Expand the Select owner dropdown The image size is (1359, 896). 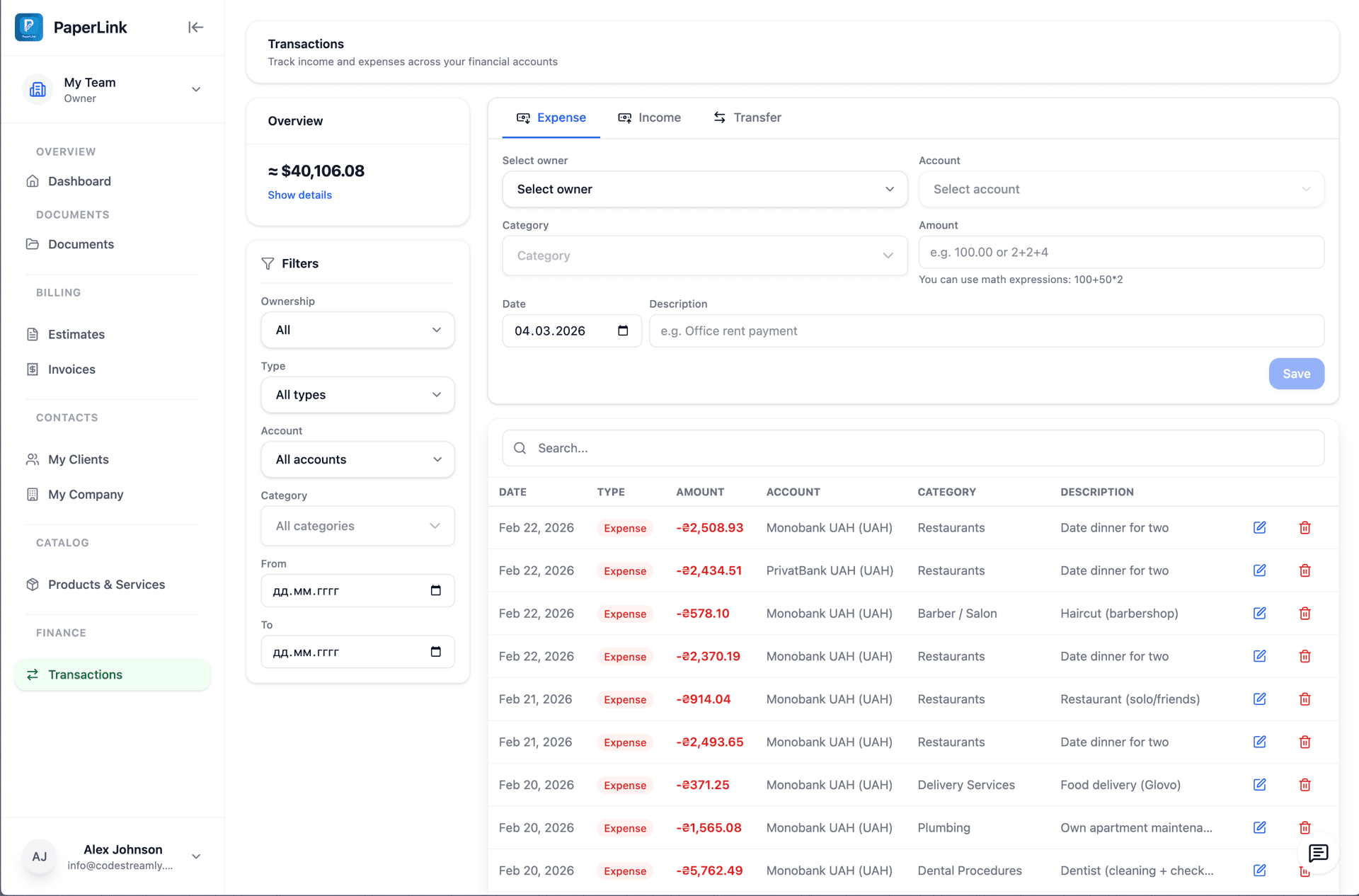[x=704, y=189]
